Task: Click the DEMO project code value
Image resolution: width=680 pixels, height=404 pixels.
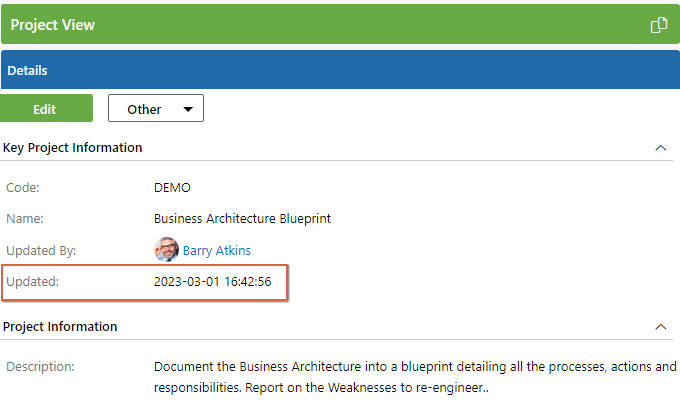Action: [172, 188]
